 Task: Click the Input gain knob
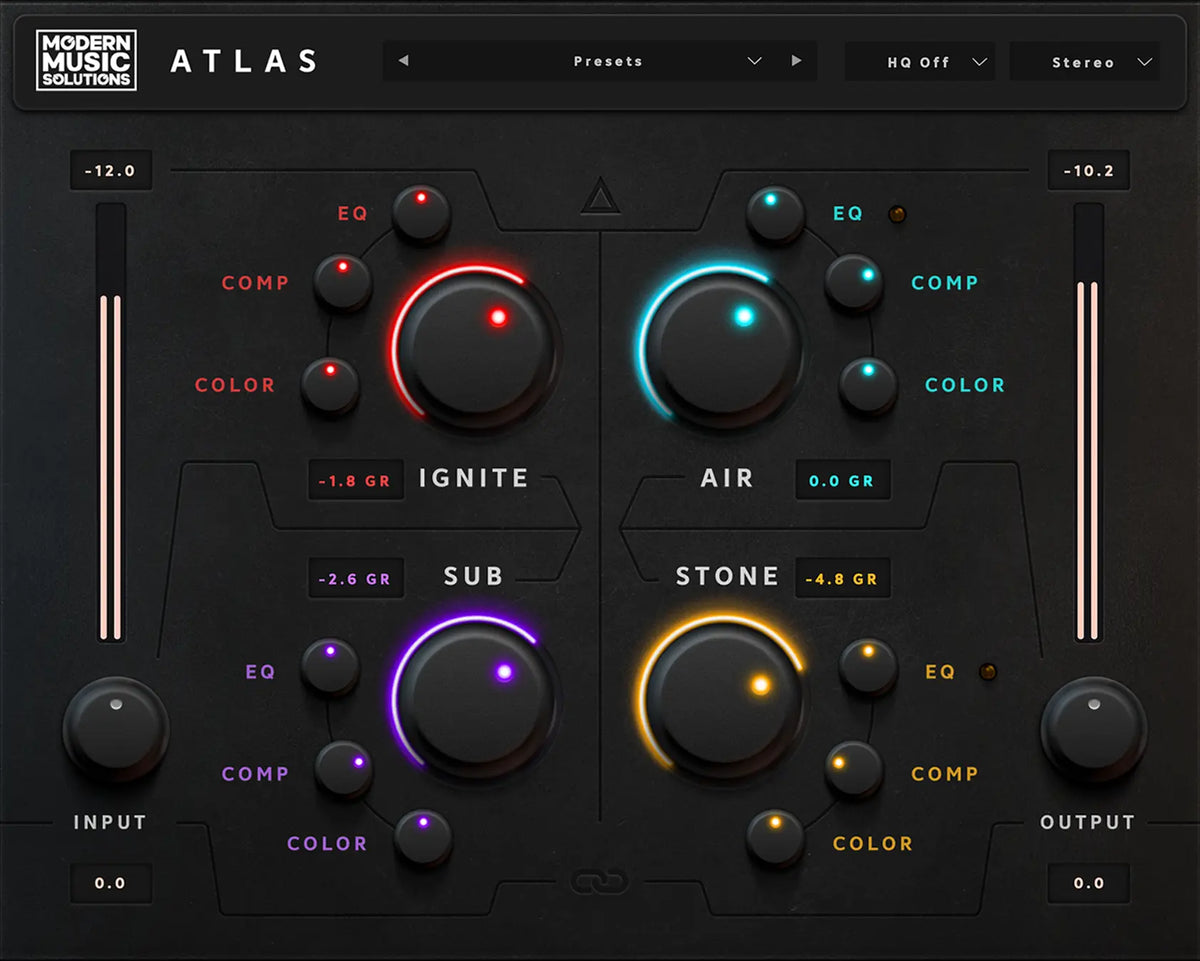115,729
